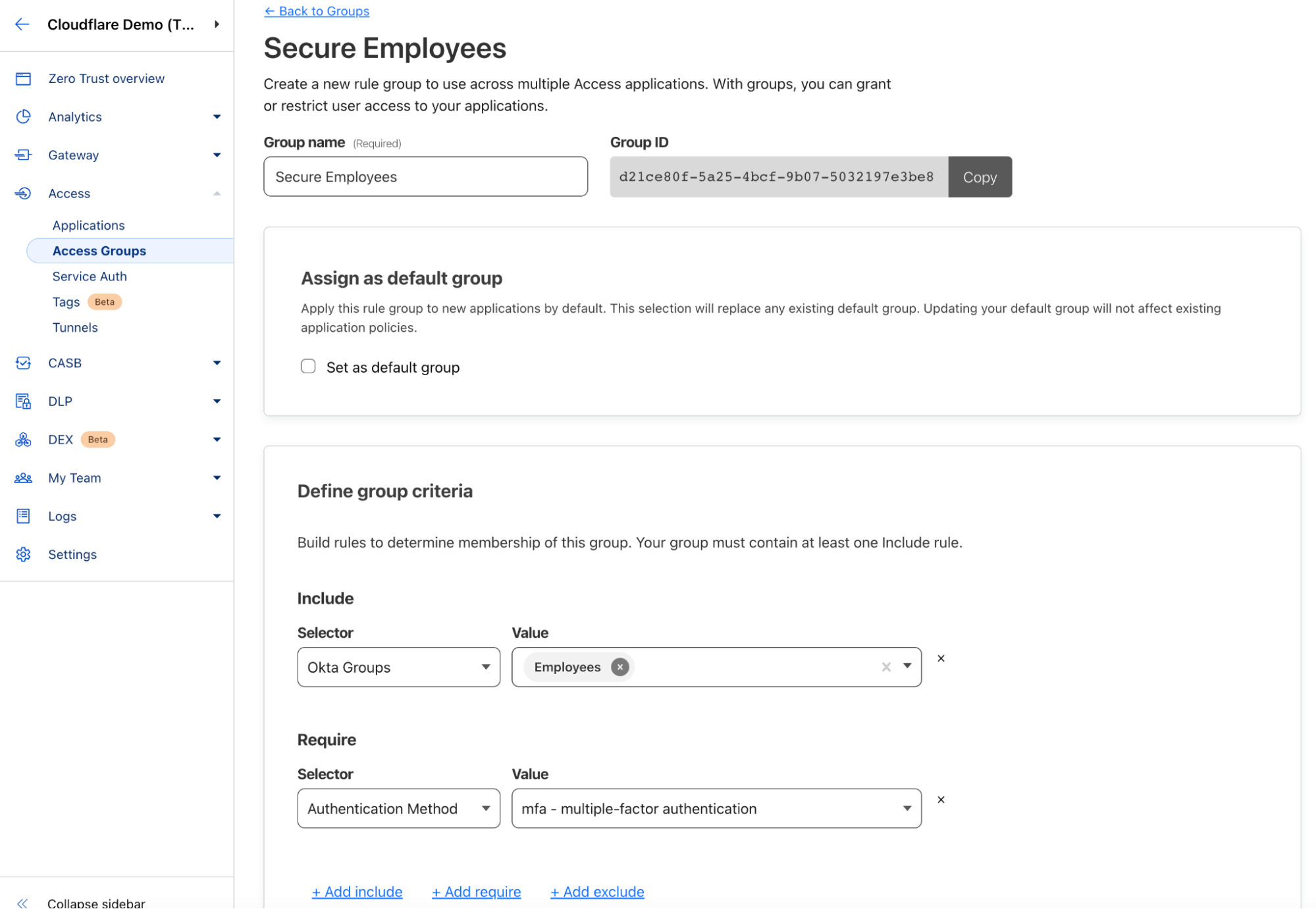Image resolution: width=1316 pixels, height=909 pixels.
Task: Click the Access section icon
Action: point(23,193)
